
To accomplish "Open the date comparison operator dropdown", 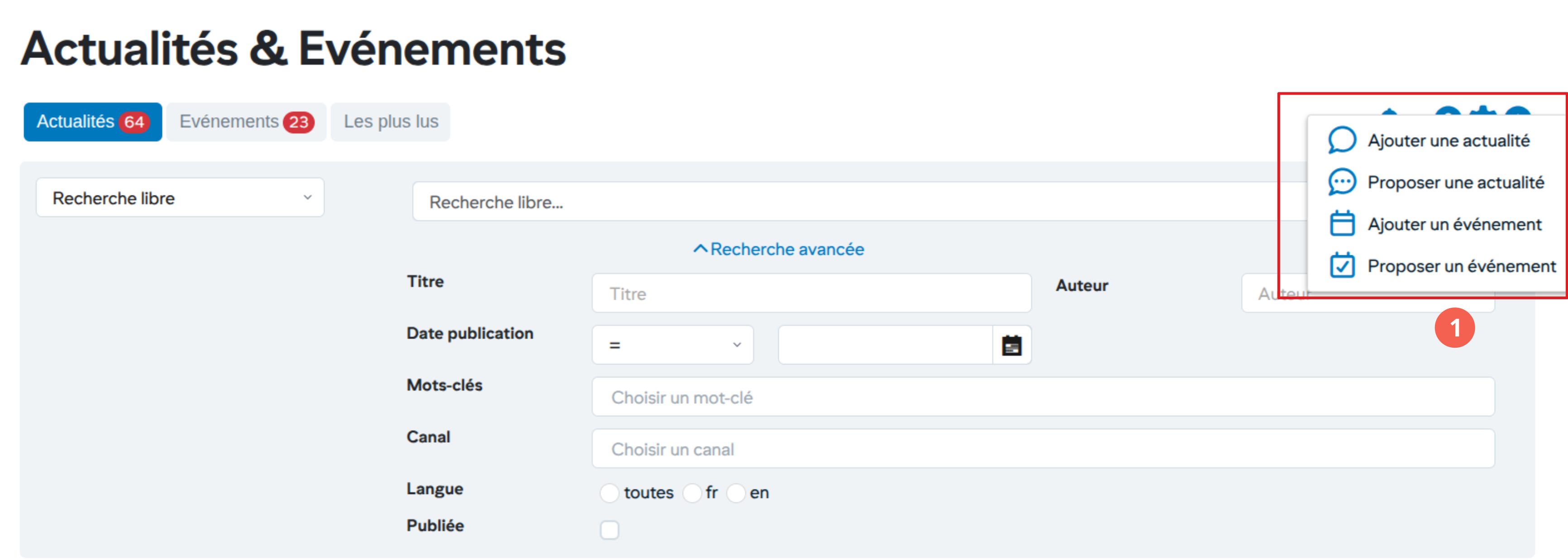I will coord(672,345).
